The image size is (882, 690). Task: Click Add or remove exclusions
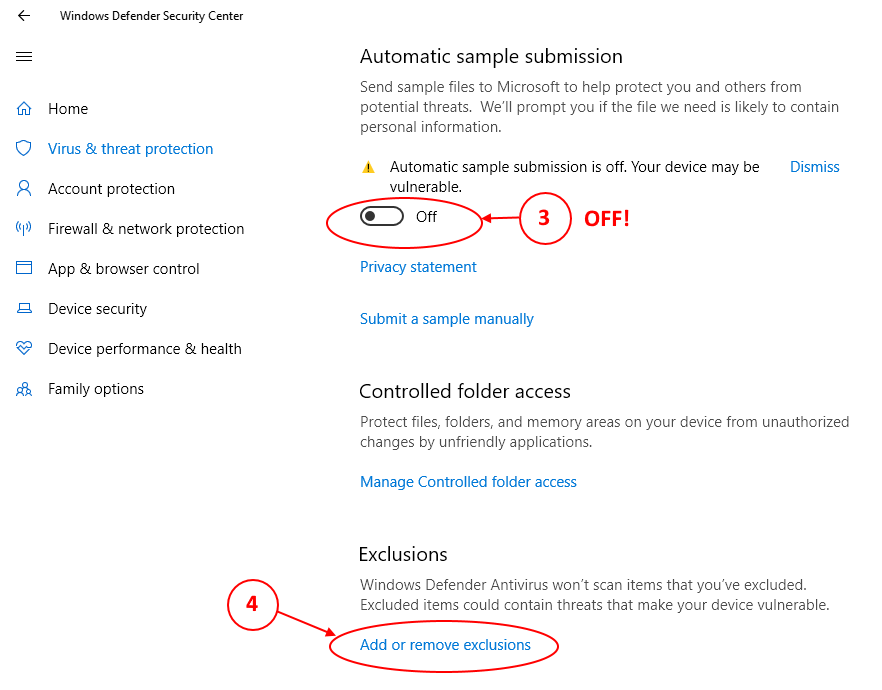click(445, 645)
